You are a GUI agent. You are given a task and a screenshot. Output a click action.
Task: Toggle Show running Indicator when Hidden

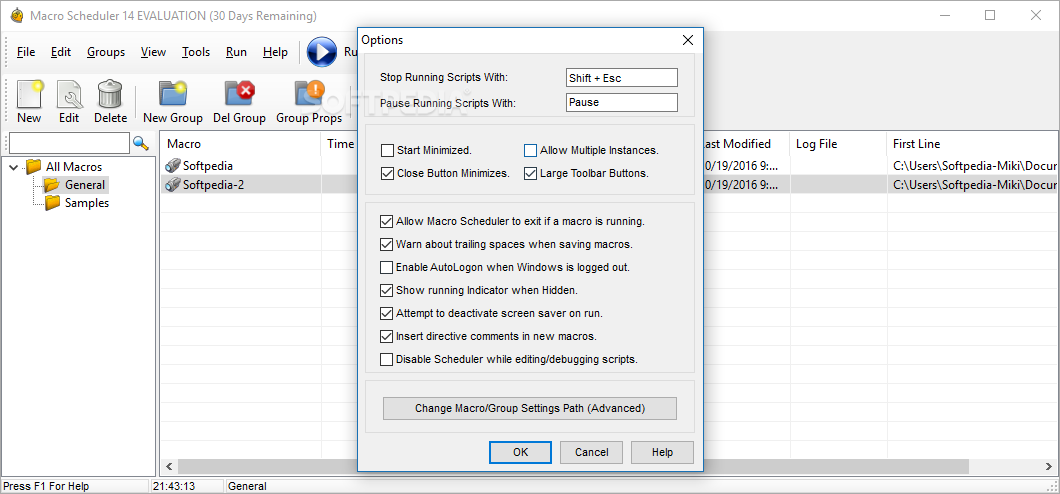pos(387,291)
